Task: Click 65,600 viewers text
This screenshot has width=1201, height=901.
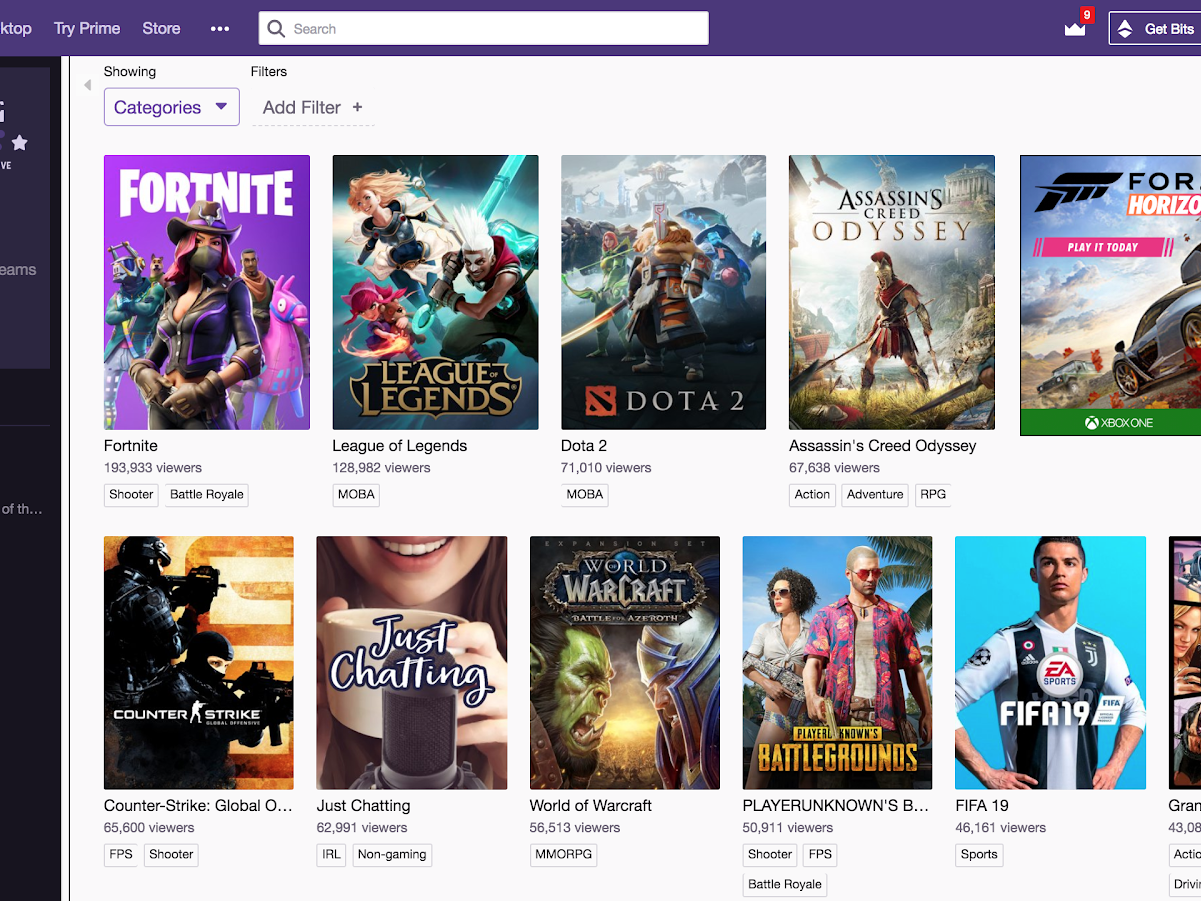Action: (x=149, y=828)
